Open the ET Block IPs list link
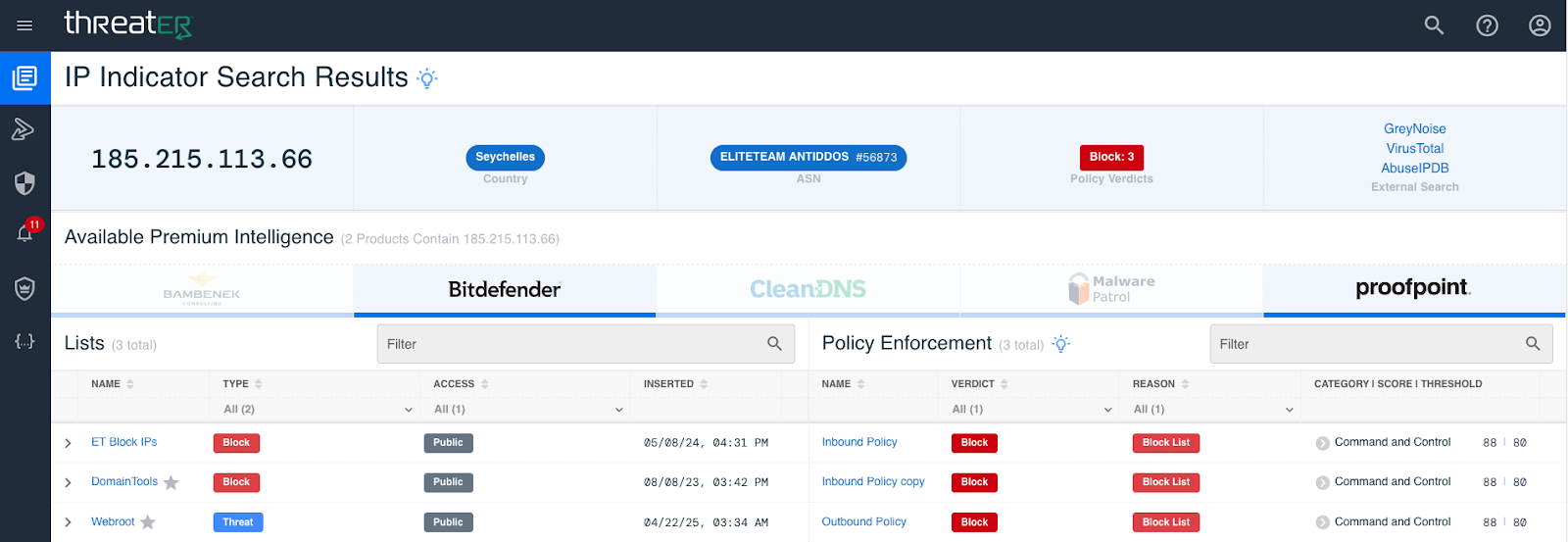1568x542 pixels. coord(123,442)
